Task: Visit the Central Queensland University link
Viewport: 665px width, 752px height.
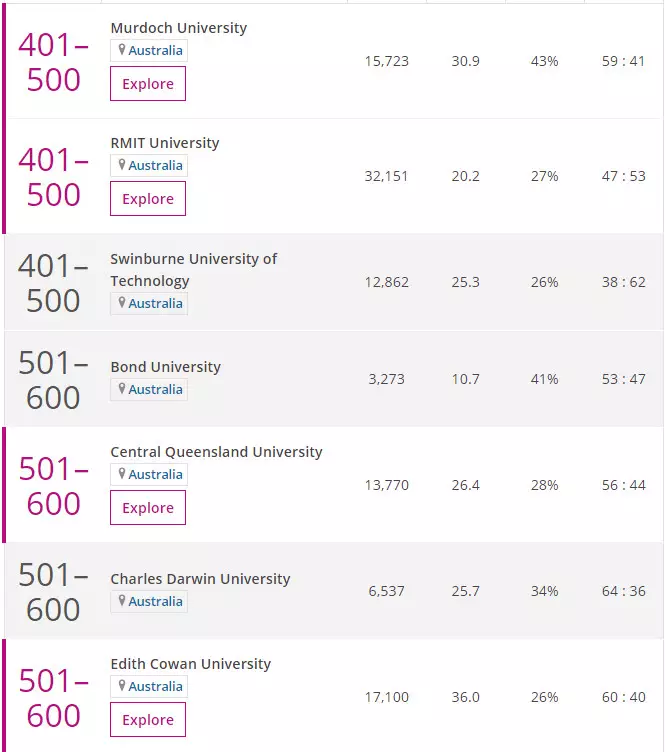Action: click(x=216, y=452)
